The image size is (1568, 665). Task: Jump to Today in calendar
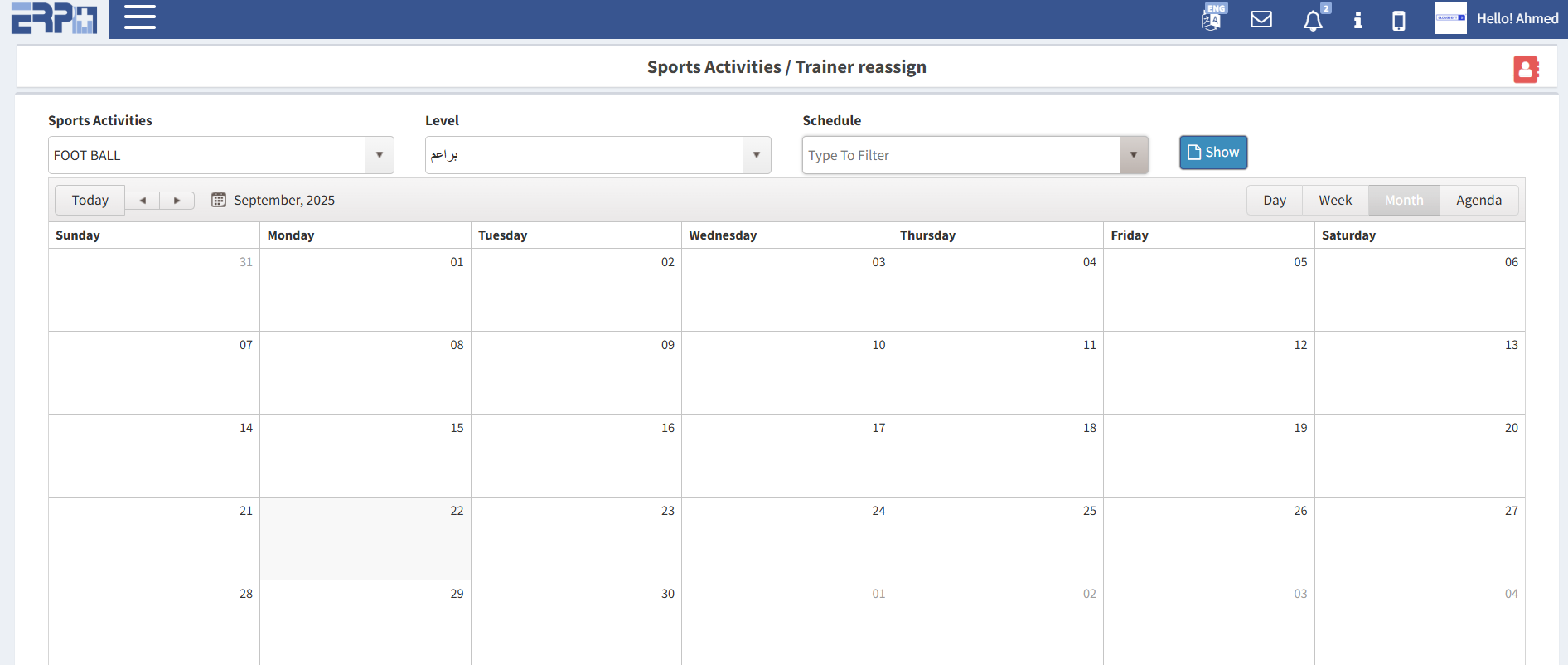click(90, 201)
